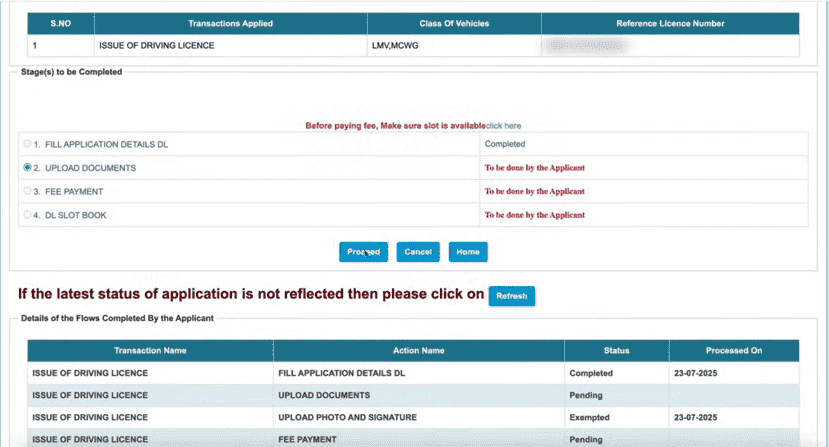Select the Fill Application Details DL radio button

pyautogui.click(x=27, y=144)
